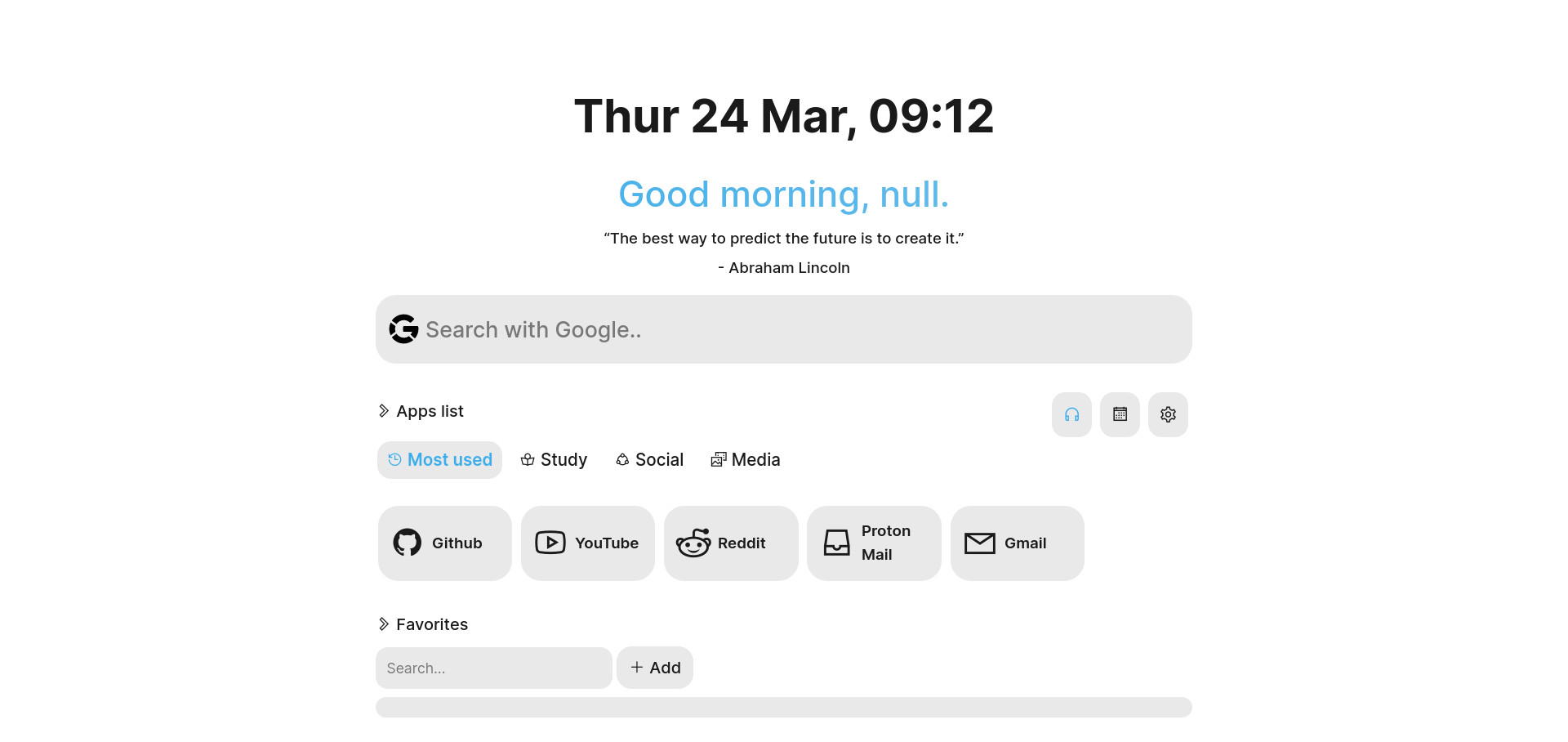Click the headphones icon button
The height and width of the screenshot is (742, 1568).
[x=1071, y=414]
